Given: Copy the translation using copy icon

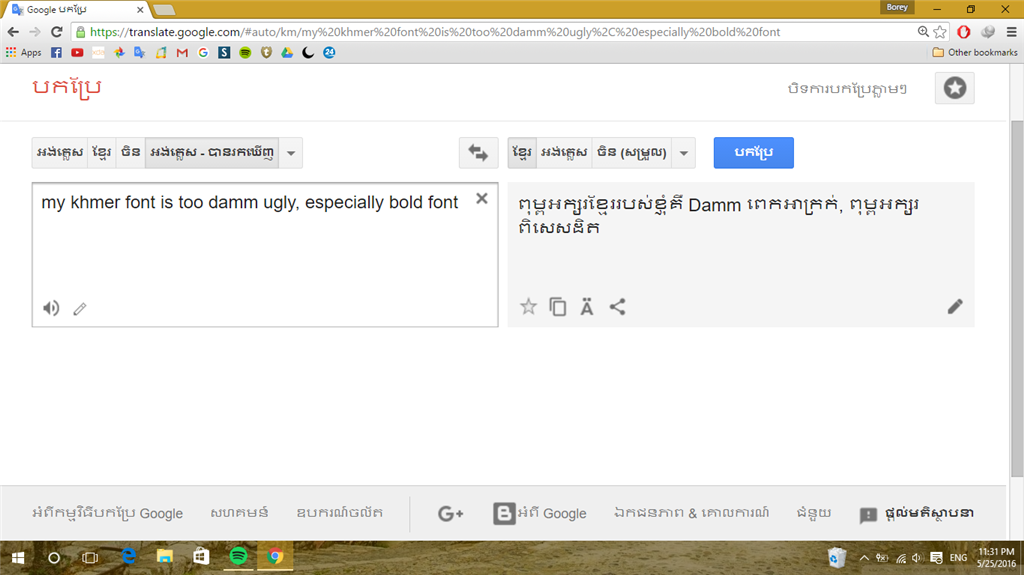Looking at the screenshot, I should coord(558,306).
